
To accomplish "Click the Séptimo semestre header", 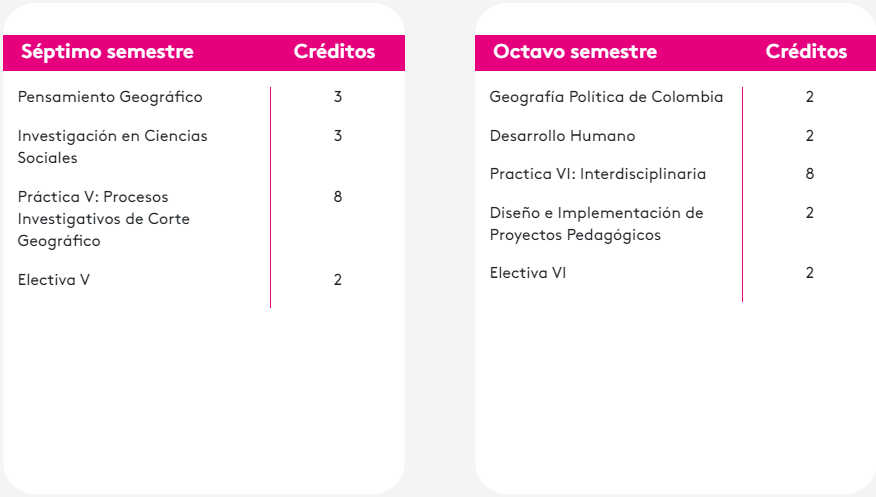I will tap(107, 52).
